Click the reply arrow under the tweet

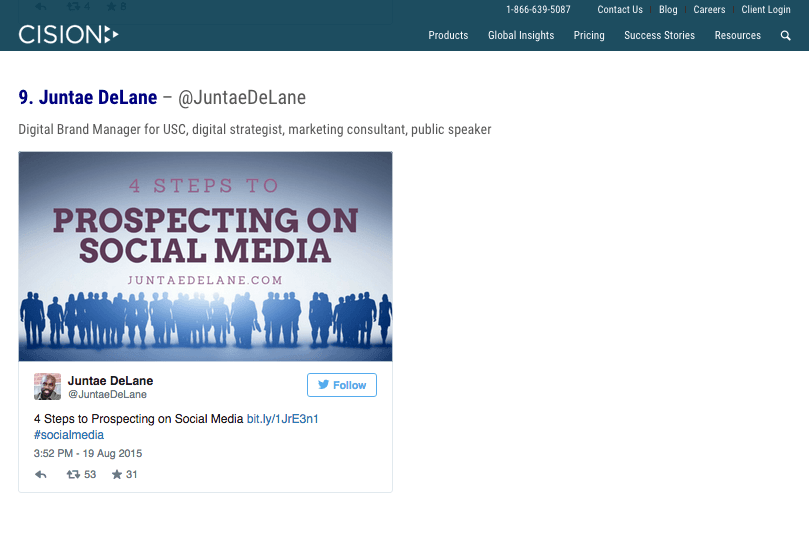[41, 474]
